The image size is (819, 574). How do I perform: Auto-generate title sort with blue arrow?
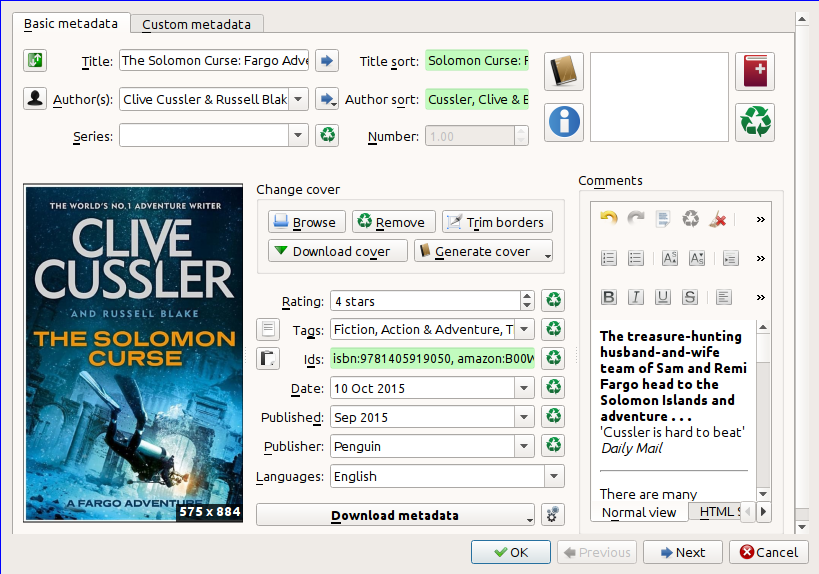click(x=327, y=61)
